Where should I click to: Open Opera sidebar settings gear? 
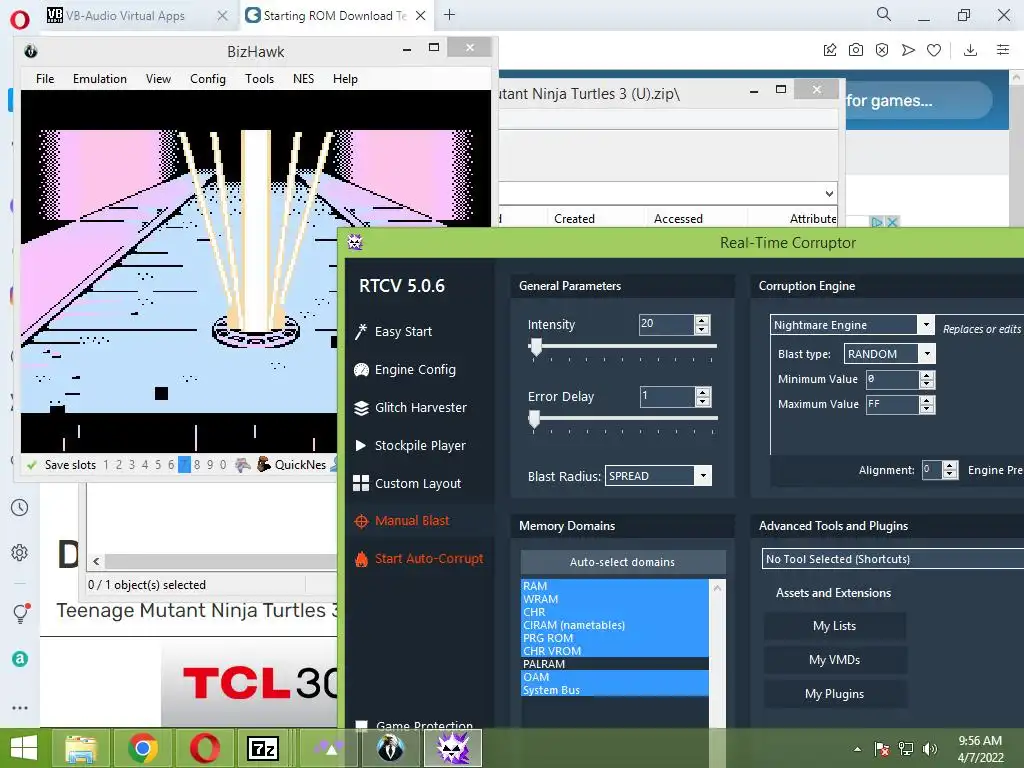(x=20, y=552)
